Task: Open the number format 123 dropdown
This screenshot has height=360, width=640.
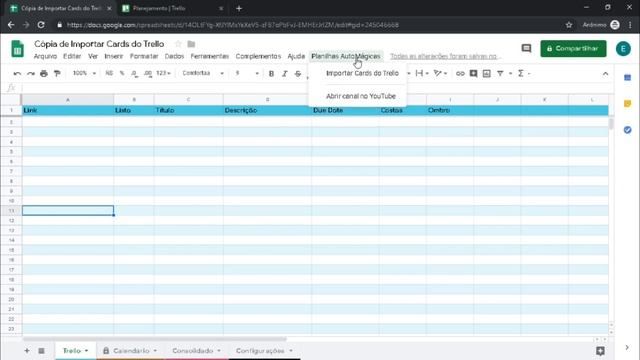Action: coord(163,73)
